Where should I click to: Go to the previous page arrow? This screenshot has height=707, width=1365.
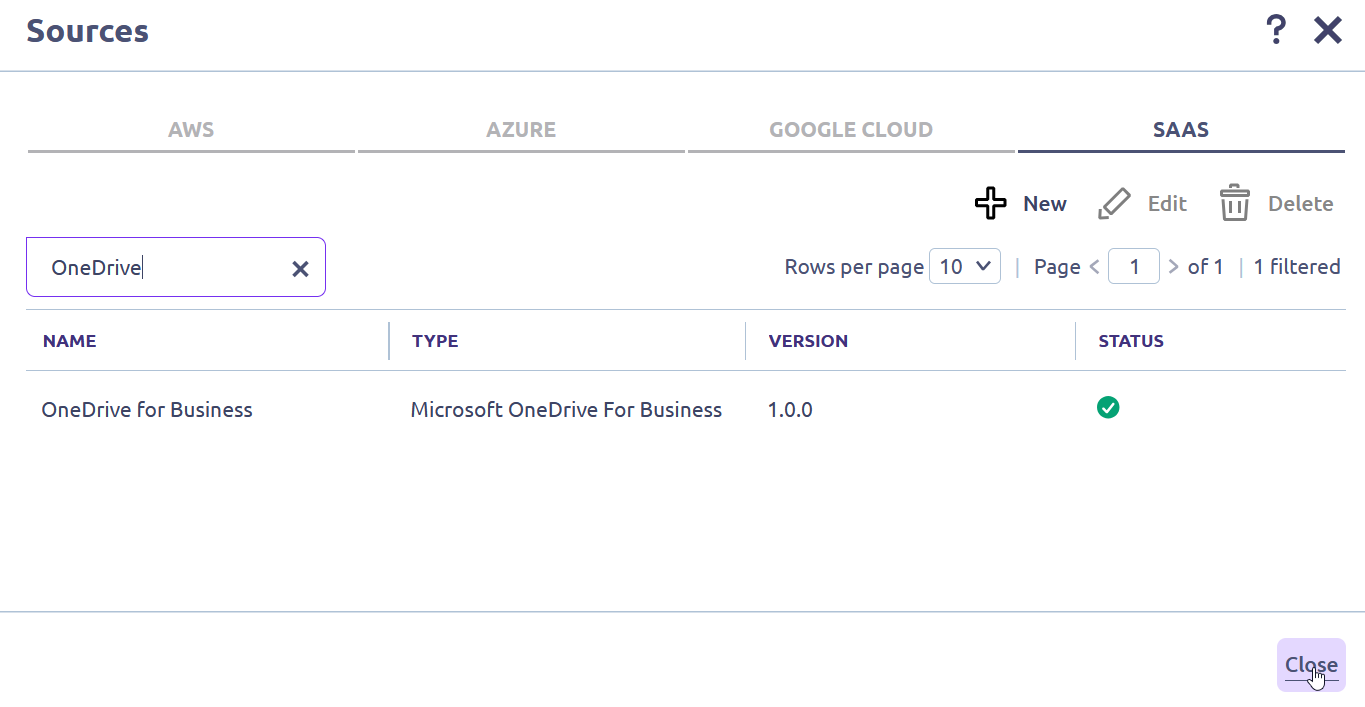[1095, 267]
